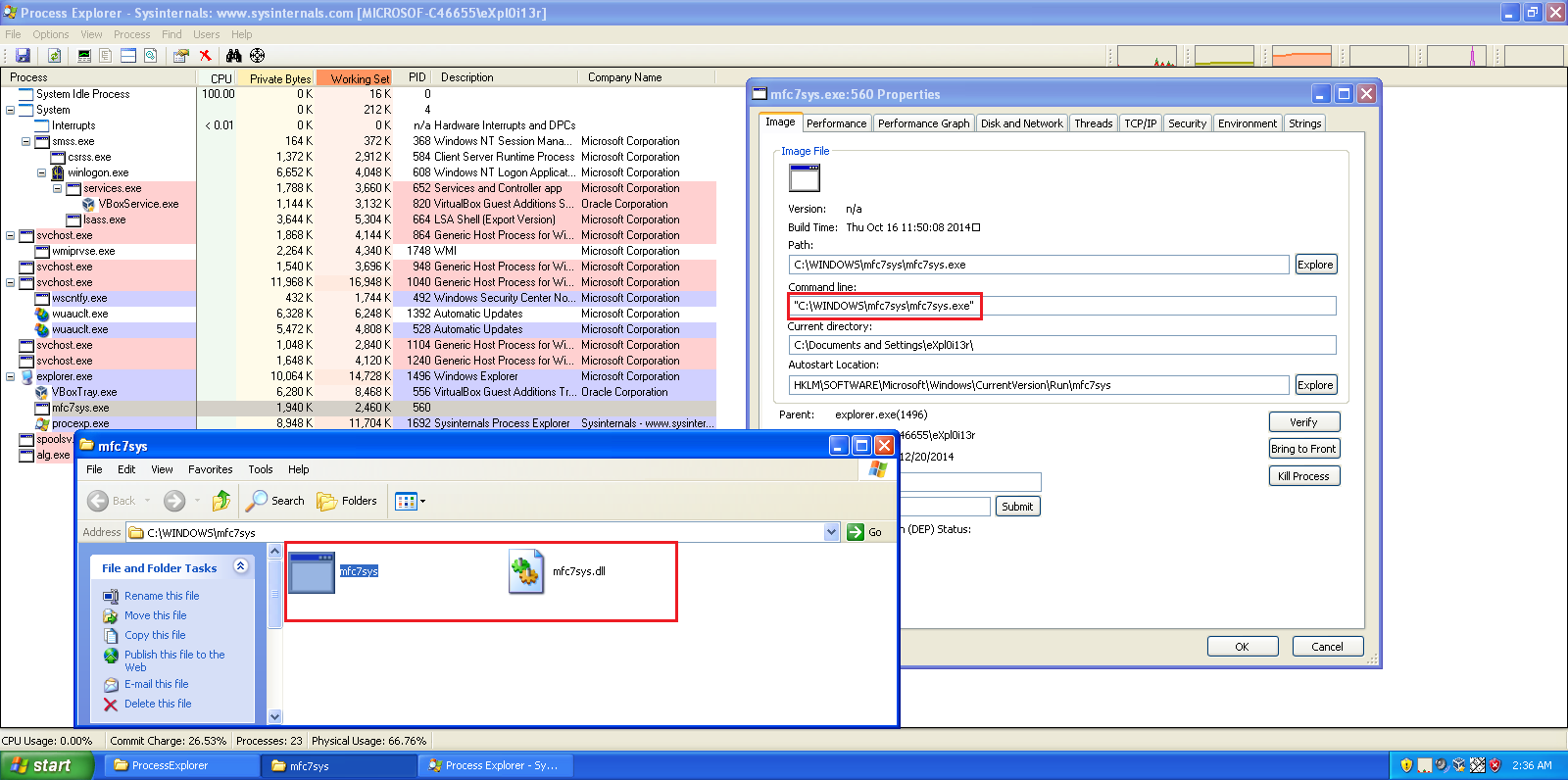Toggle the Folders pane button in Explorer
Viewport: 1568px width, 780px height.
(x=347, y=501)
